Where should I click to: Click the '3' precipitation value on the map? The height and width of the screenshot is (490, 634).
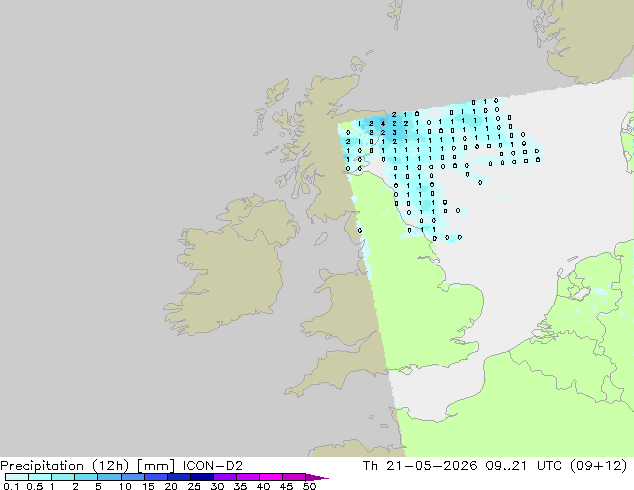click(x=394, y=133)
